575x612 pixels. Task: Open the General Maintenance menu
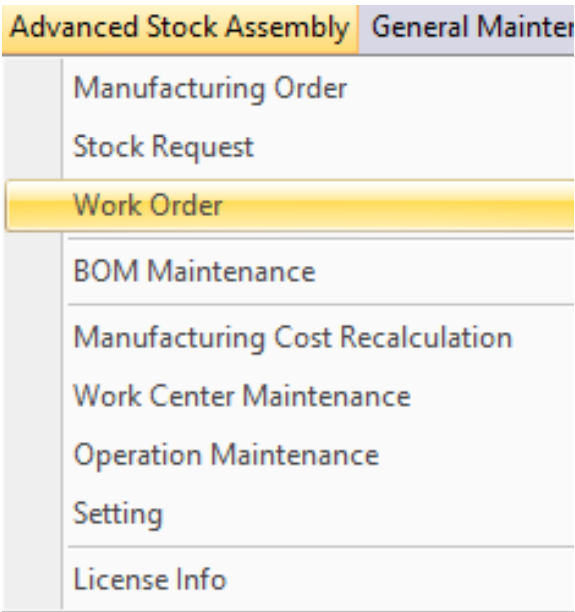(x=467, y=29)
